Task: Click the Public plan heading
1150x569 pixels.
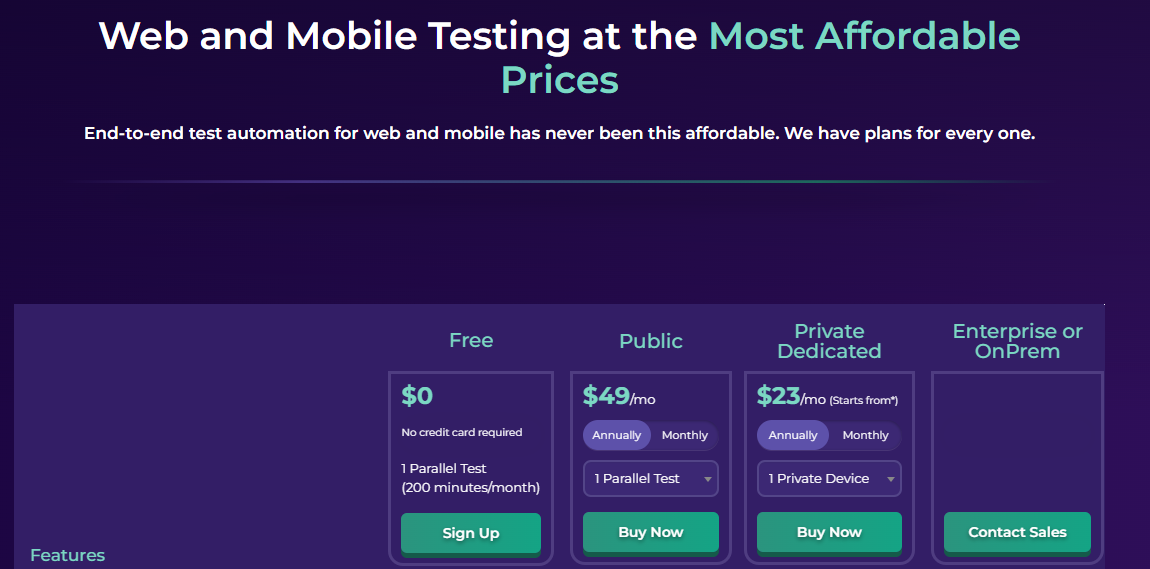Action: coord(651,341)
